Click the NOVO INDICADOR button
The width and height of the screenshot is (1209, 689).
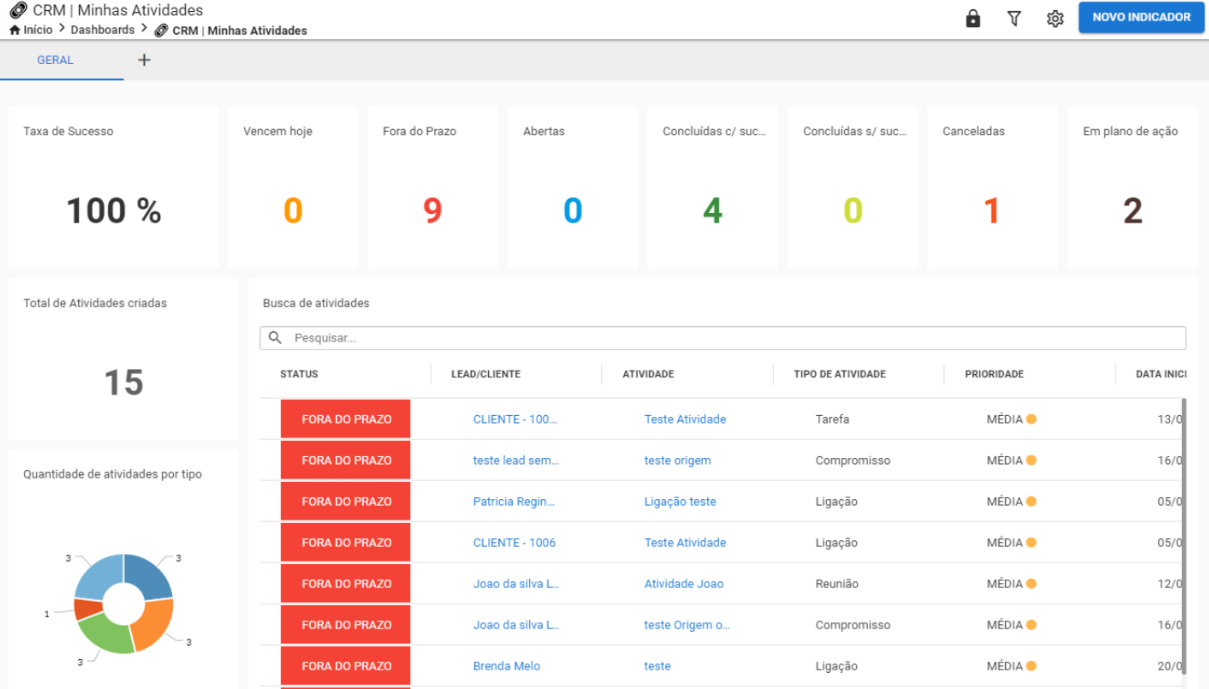coord(1141,17)
